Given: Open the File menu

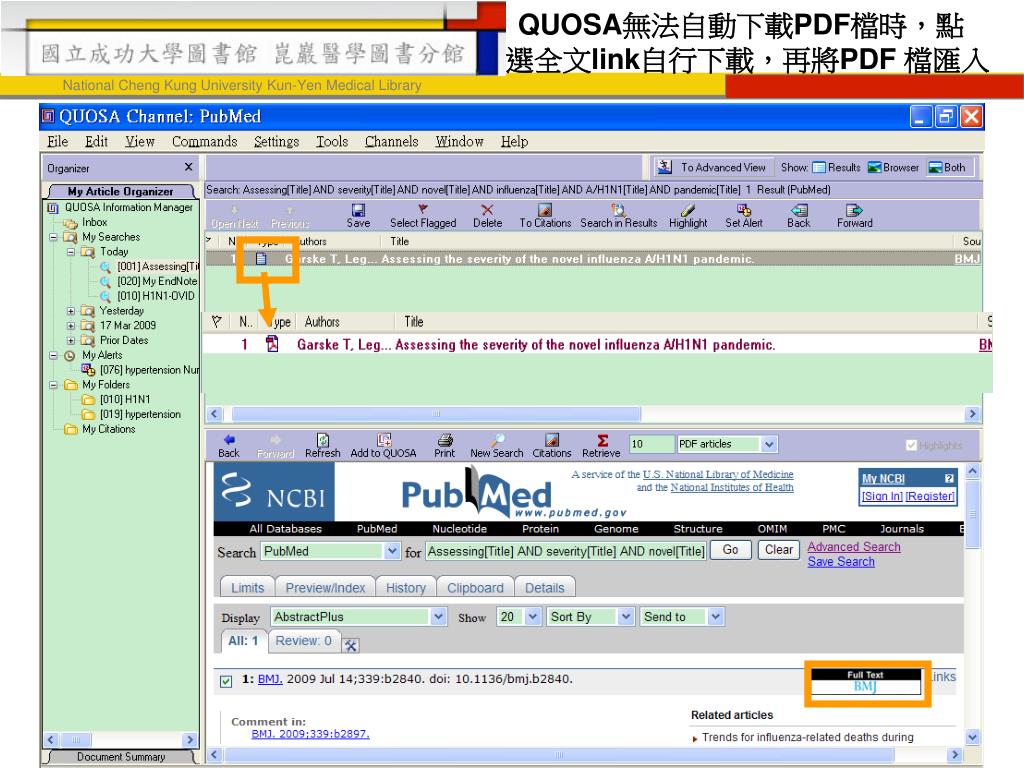Looking at the screenshot, I should 57,142.
